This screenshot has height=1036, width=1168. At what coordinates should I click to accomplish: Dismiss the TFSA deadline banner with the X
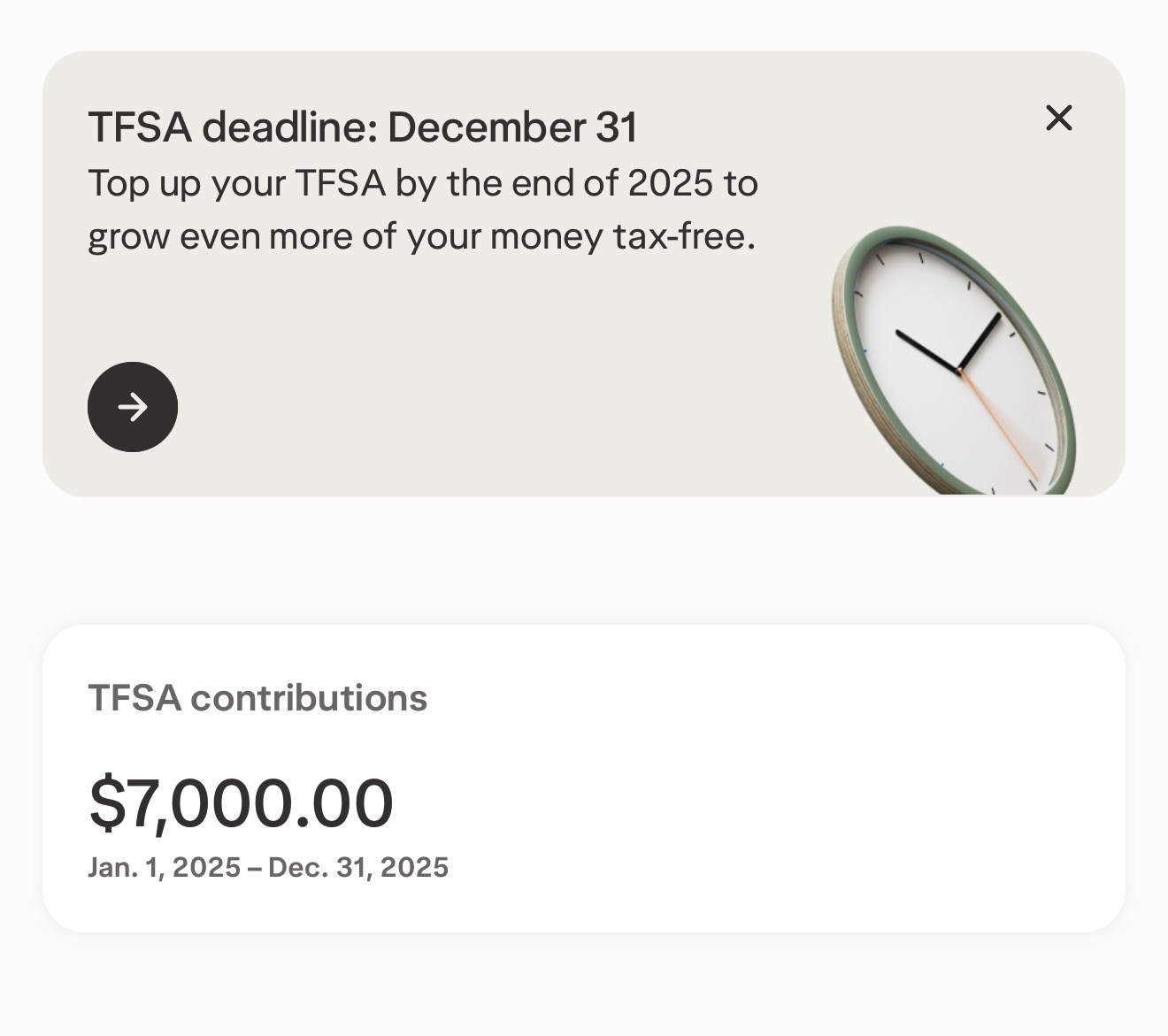tap(1059, 118)
